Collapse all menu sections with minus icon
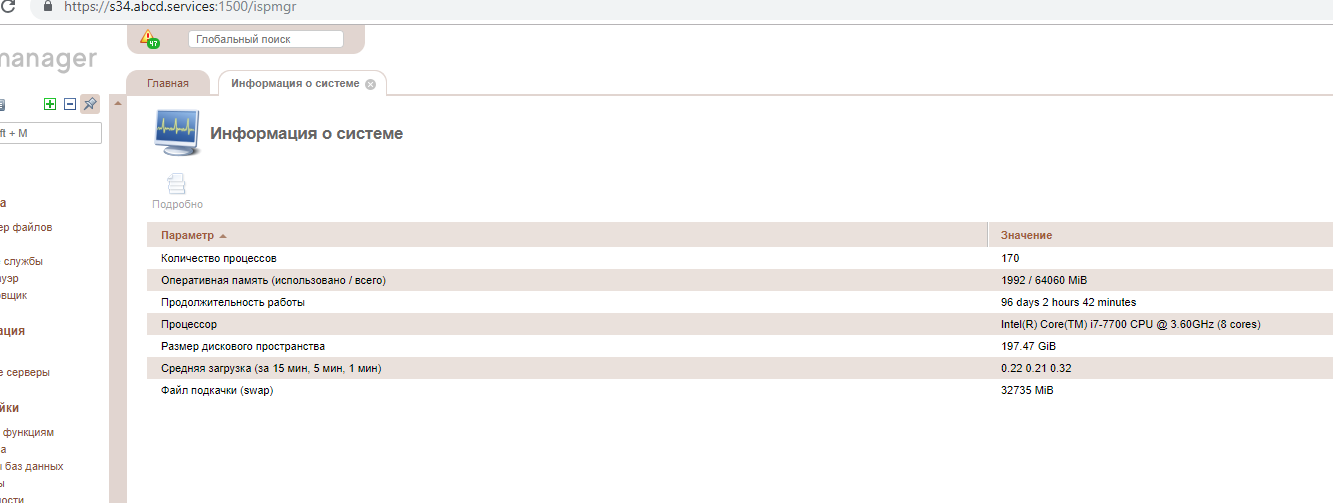The image size is (1333, 503). coord(70,104)
